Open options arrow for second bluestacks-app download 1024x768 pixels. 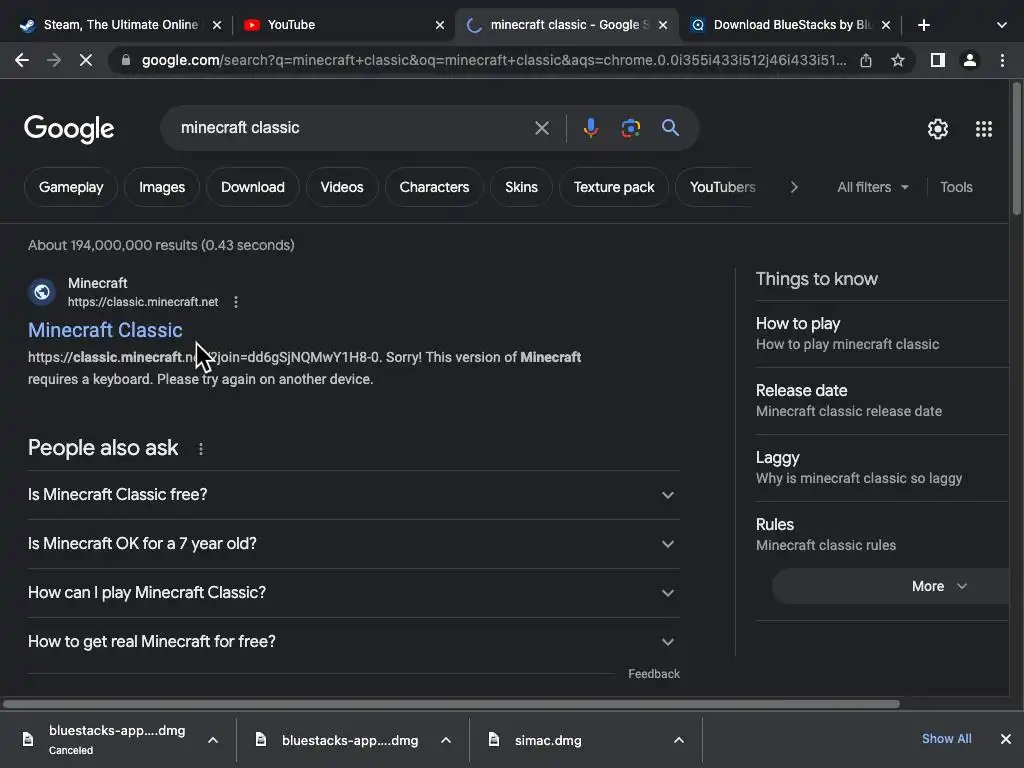446,740
